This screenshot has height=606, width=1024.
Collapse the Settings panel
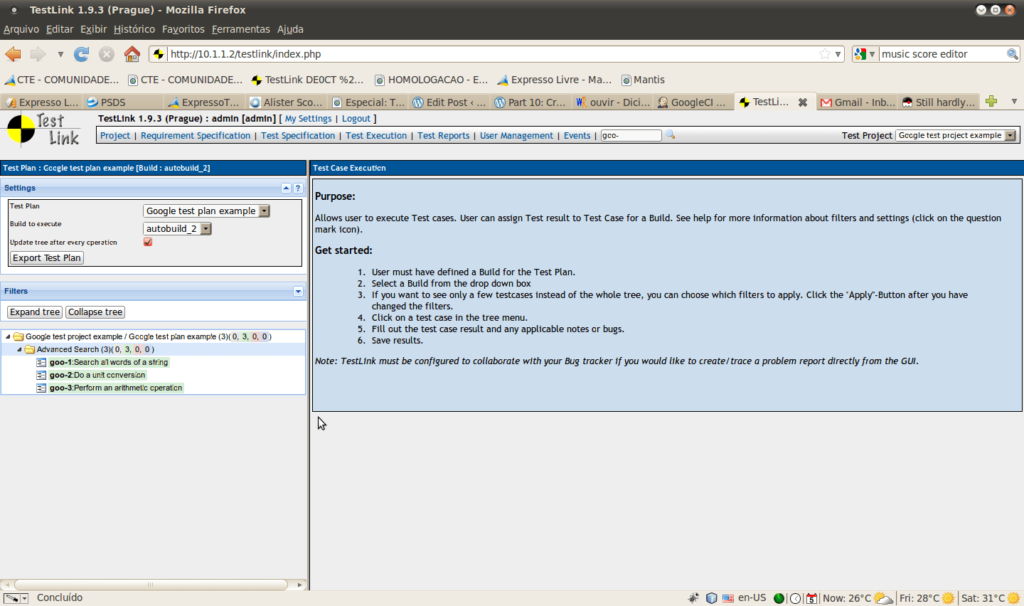285,188
